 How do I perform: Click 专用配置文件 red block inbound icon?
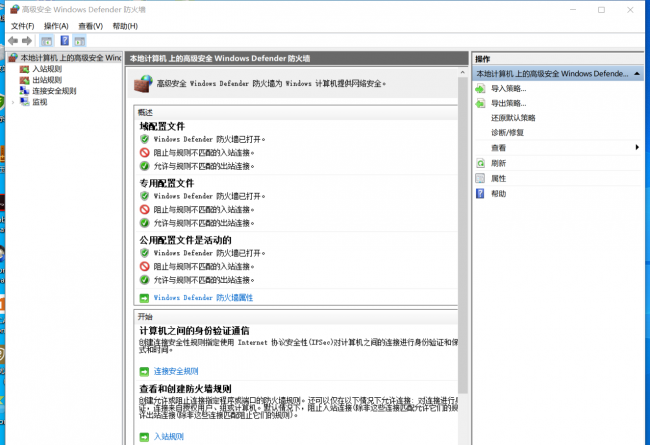tap(144, 209)
